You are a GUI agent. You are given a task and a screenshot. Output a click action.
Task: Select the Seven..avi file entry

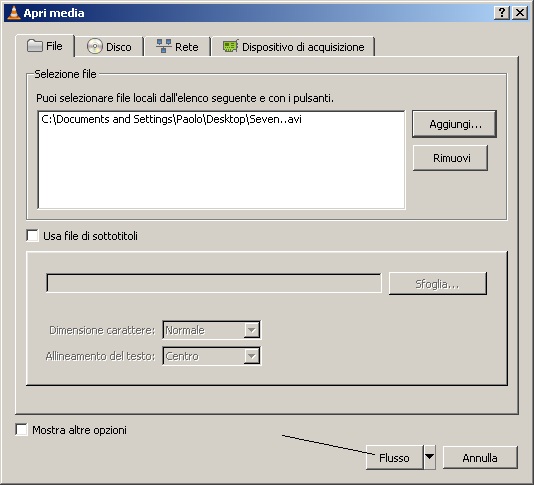tap(171, 119)
